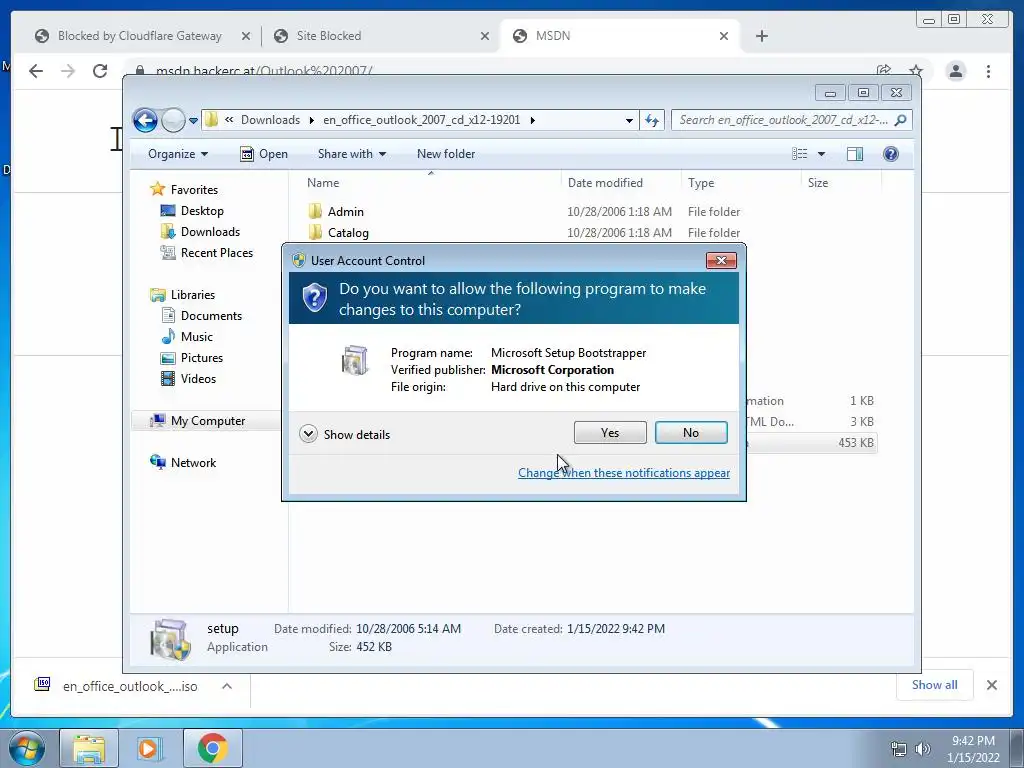Open Desktop in navigation pane
This screenshot has height=768, width=1024.
[x=202, y=211]
